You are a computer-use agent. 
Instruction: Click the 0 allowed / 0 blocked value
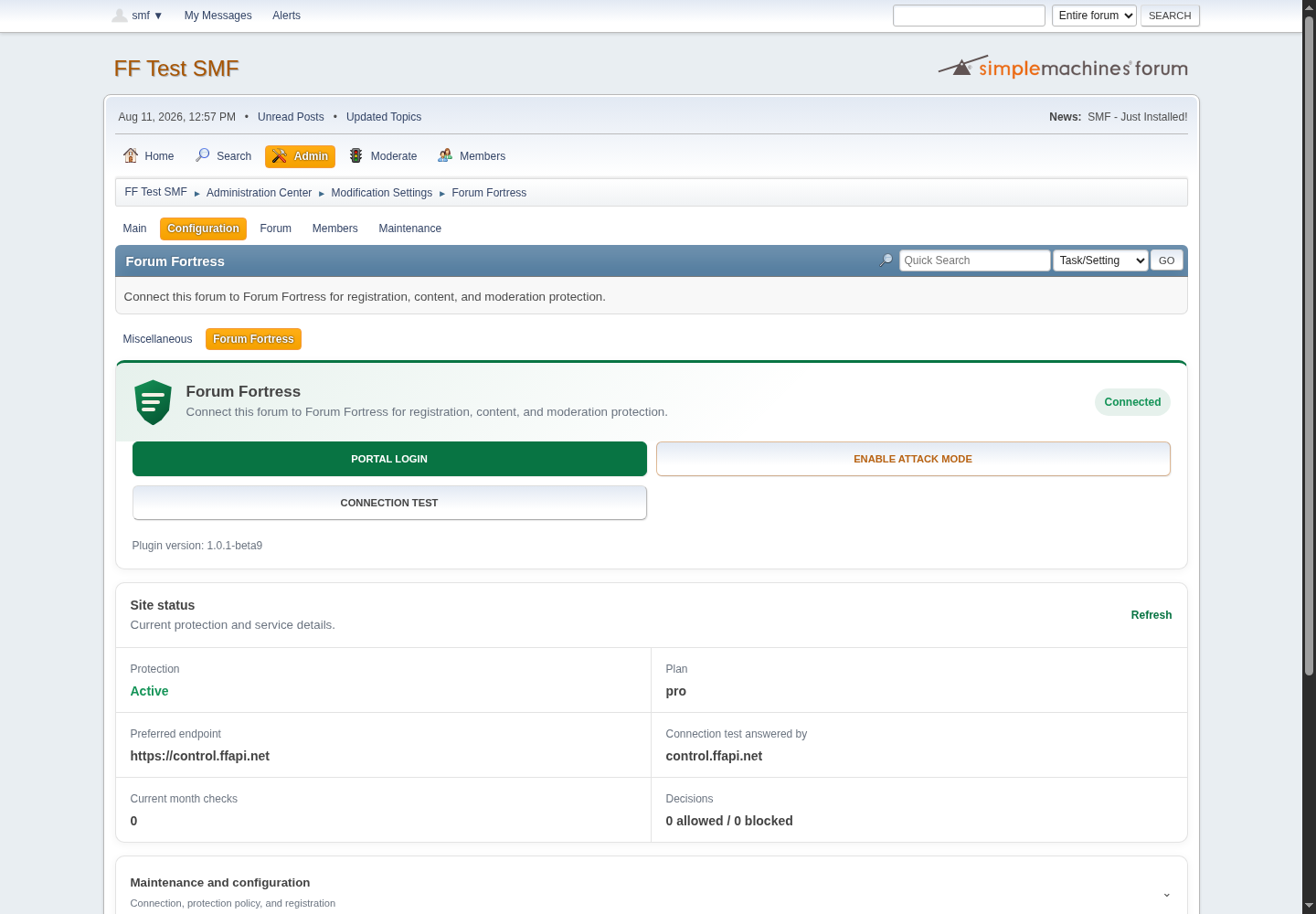(x=729, y=821)
